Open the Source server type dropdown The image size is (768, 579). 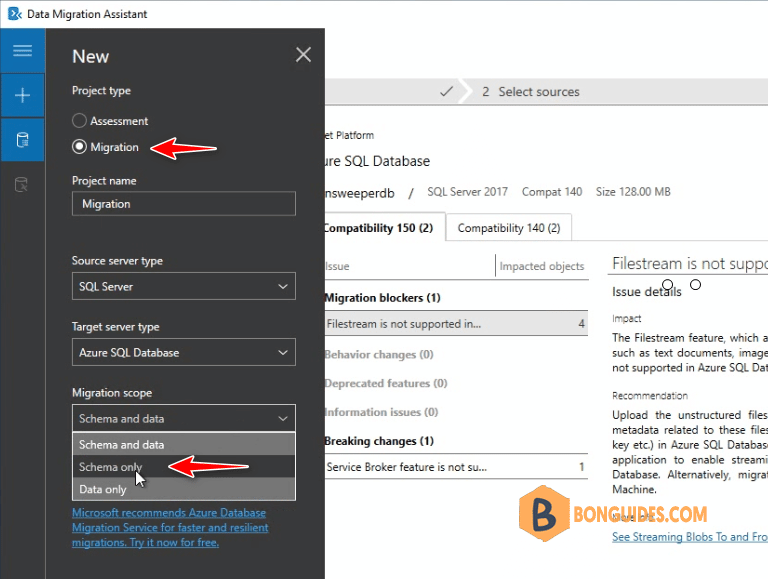point(184,286)
